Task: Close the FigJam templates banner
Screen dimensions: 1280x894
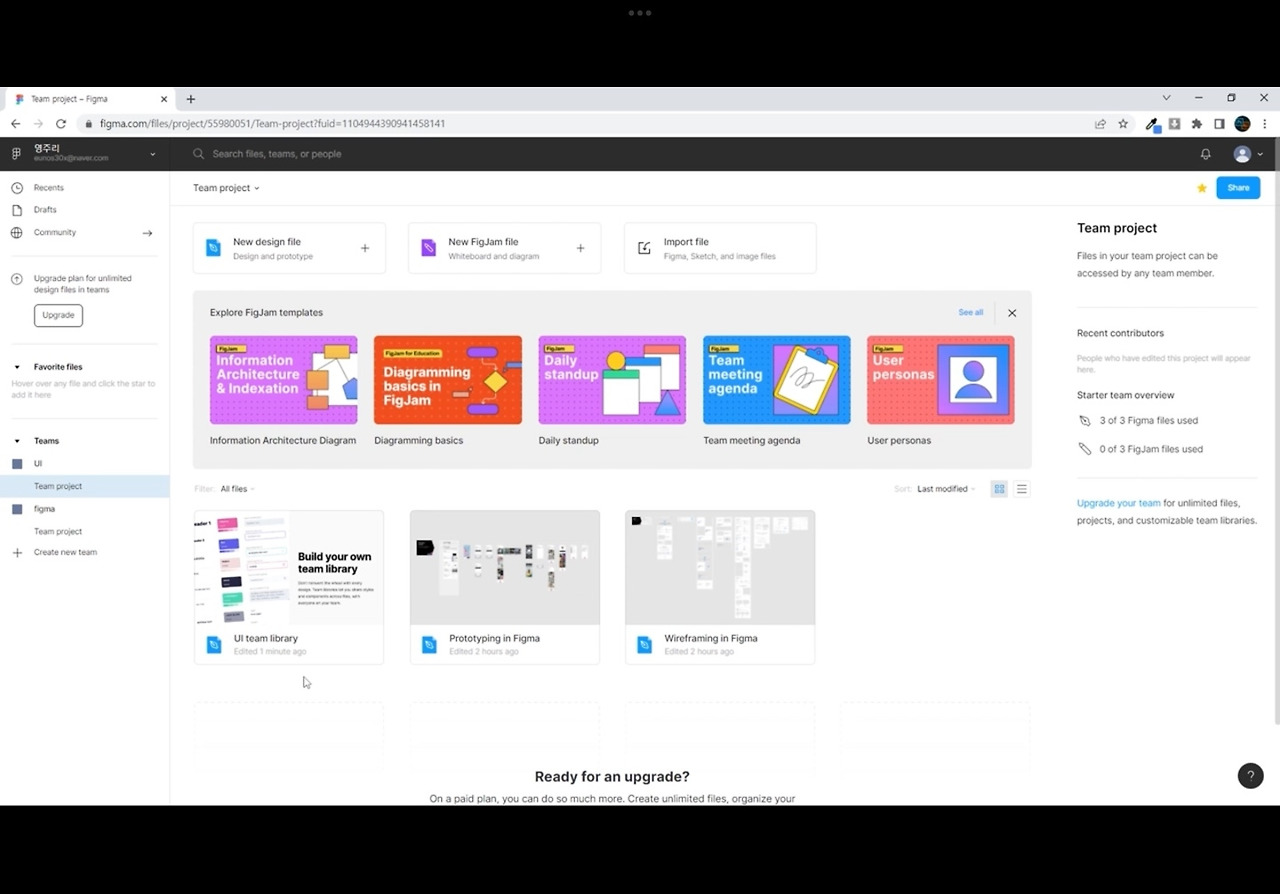Action: (1012, 313)
